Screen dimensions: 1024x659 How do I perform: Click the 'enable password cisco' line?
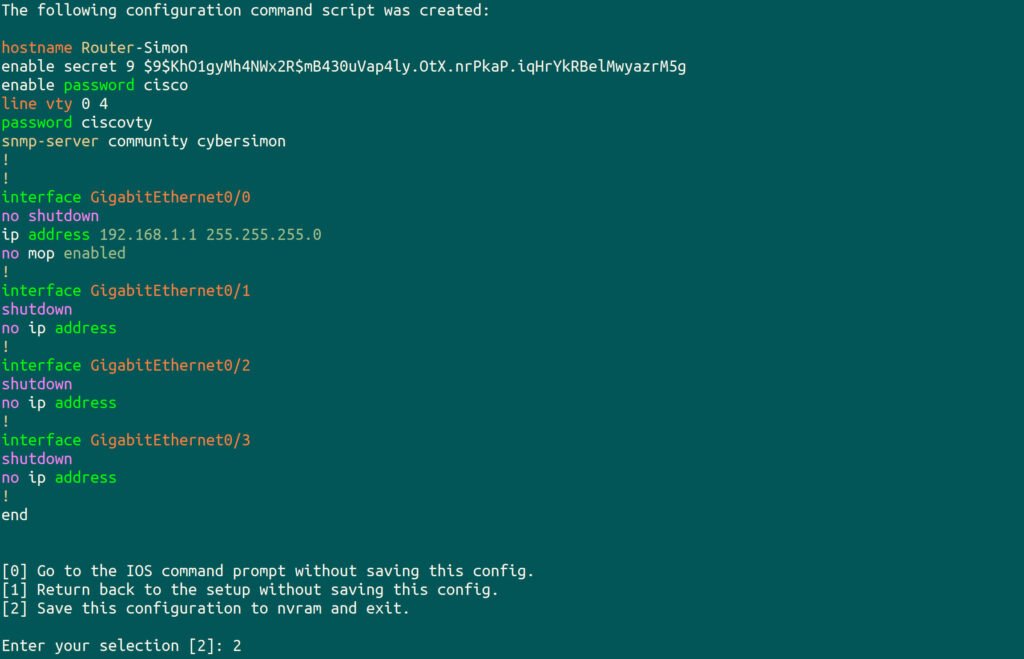(94, 85)
